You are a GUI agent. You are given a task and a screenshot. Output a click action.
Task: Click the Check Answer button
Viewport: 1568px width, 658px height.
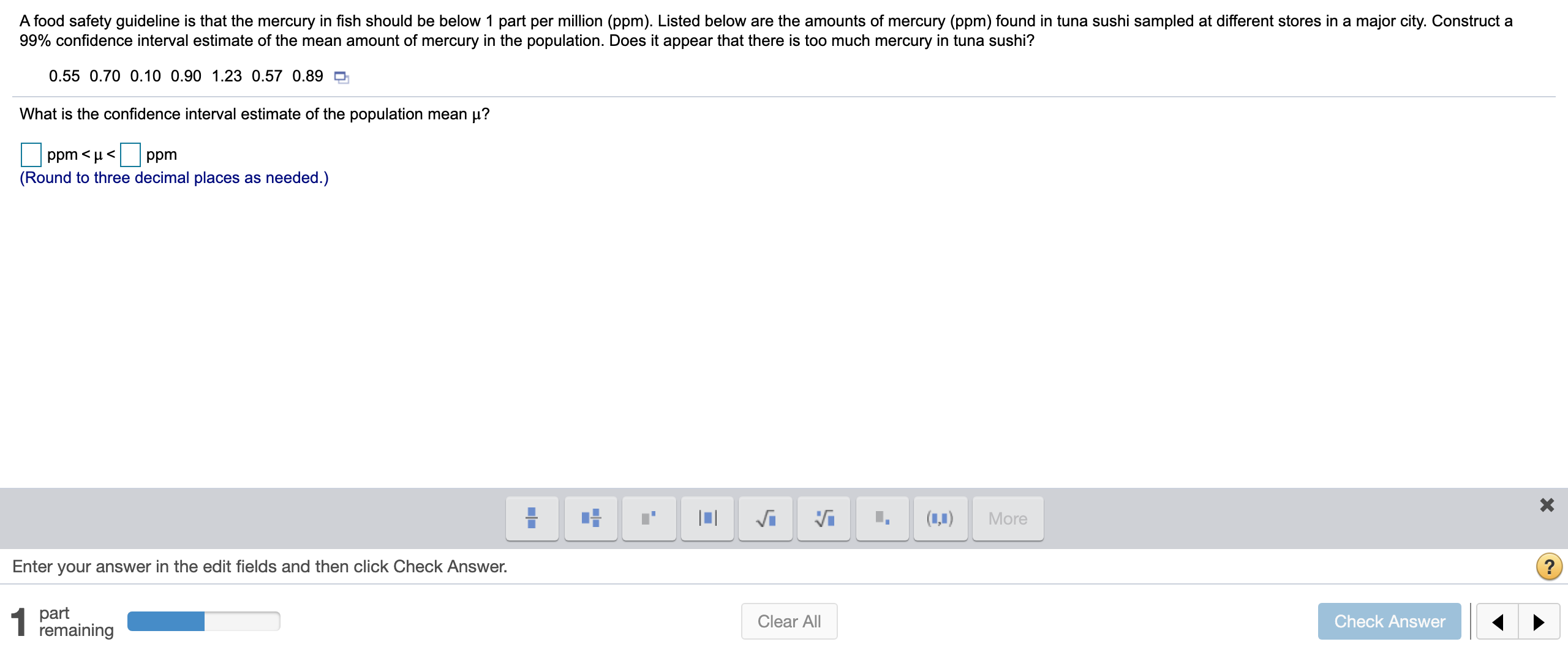point(1390,621)
